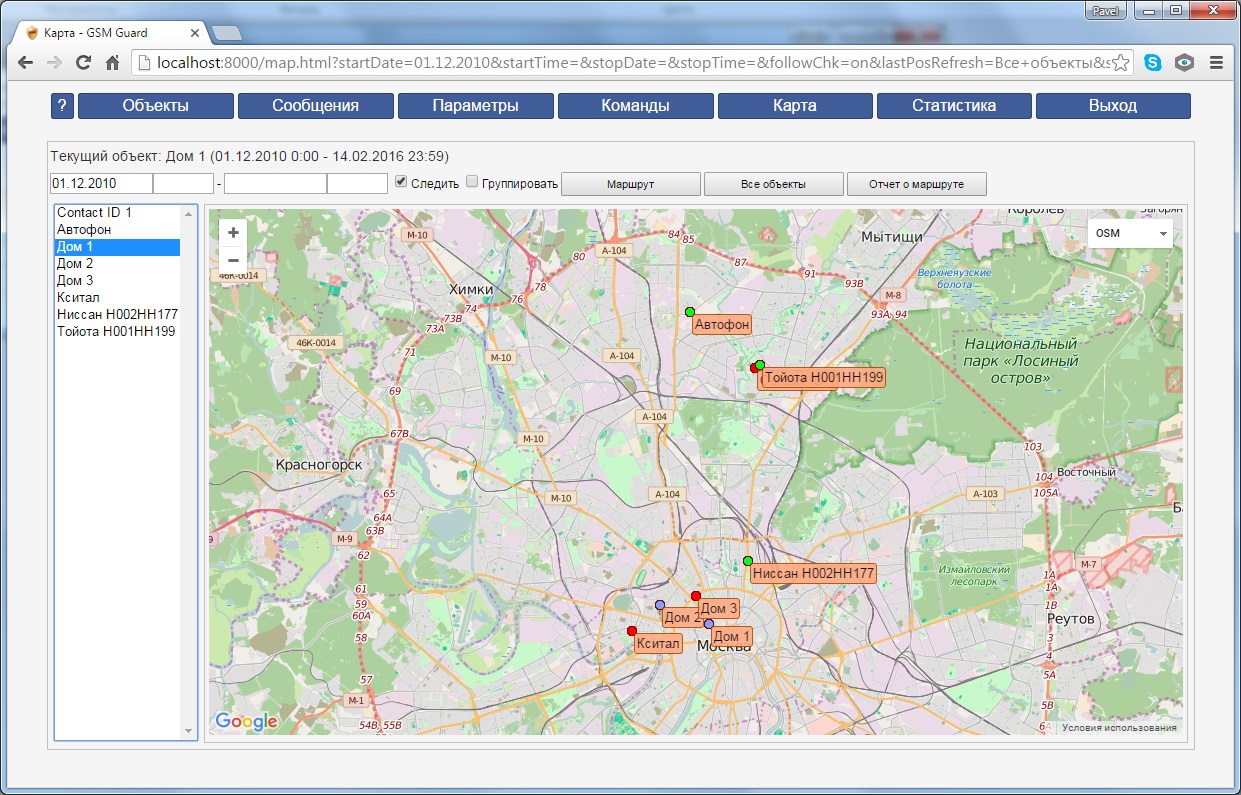Log out with the Выход button
The image size is (1241, 795).
(1113, 106)
